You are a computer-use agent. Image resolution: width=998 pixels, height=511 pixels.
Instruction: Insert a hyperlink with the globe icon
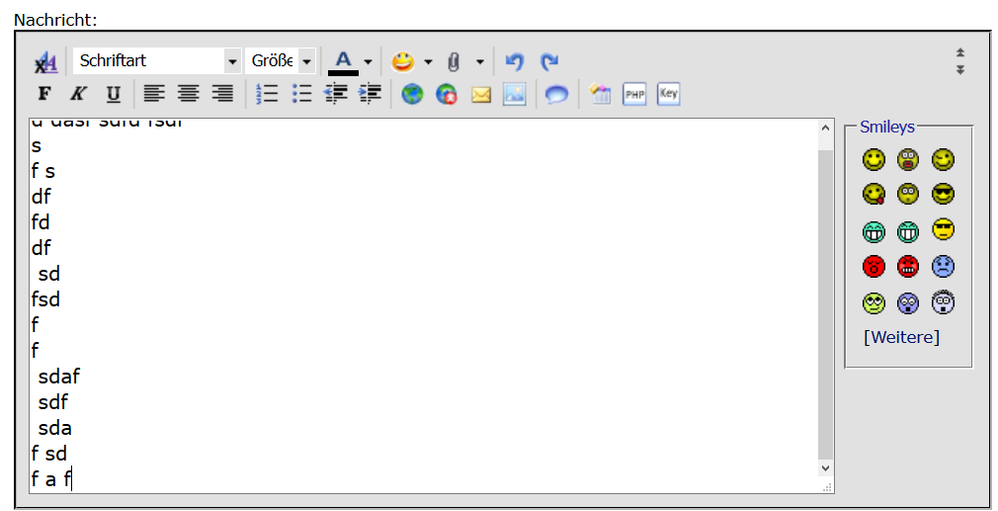point(412,95)
